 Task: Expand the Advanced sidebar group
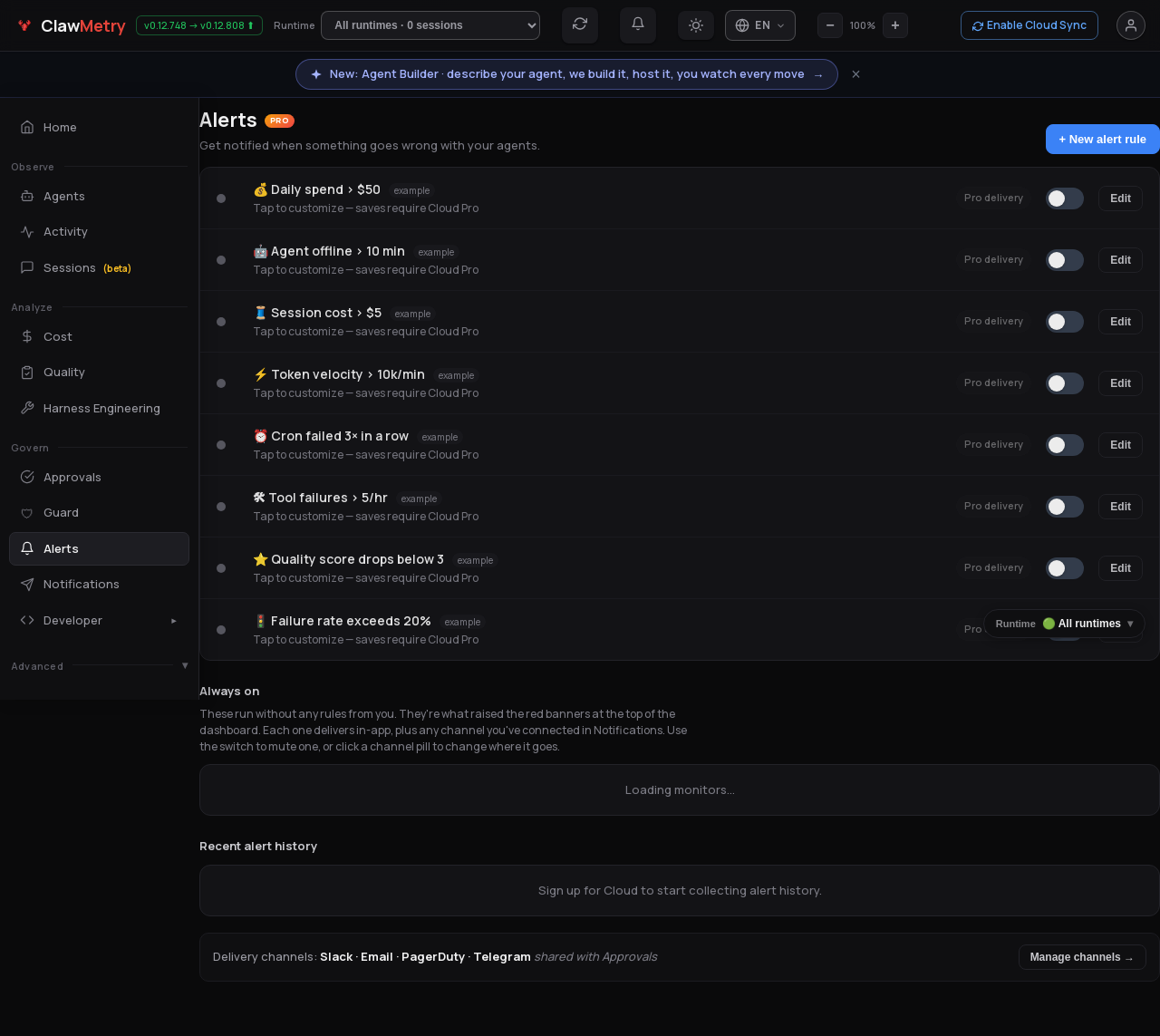(x=100, y=666)
